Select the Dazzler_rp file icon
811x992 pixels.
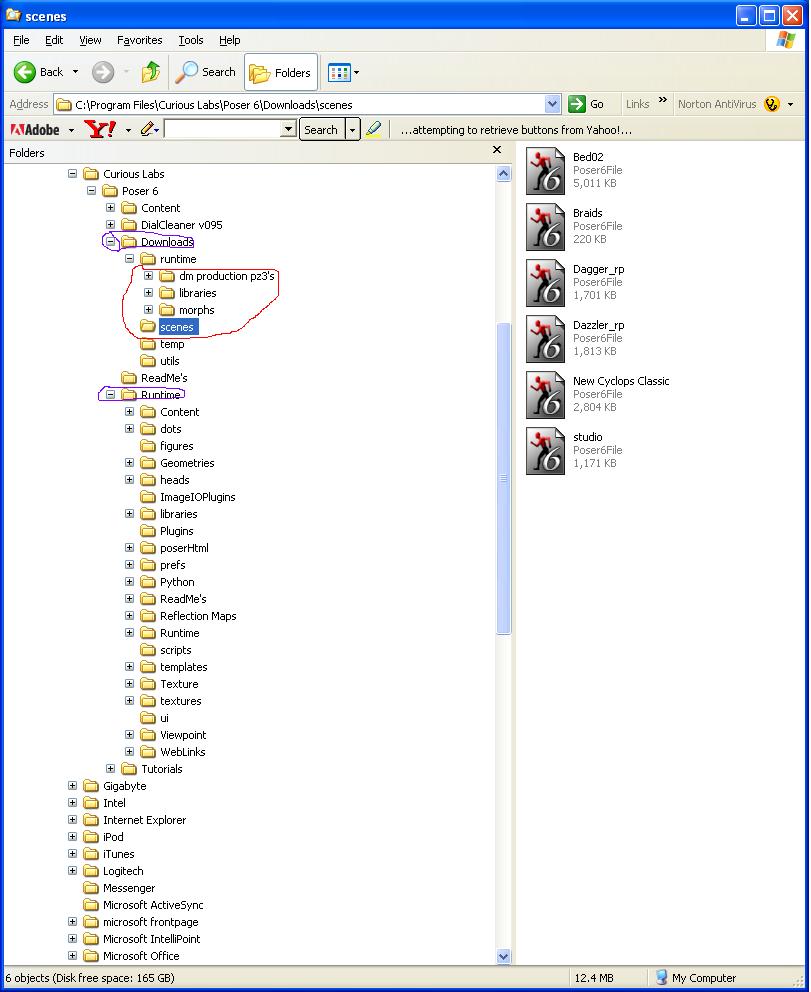tap(545, 339)
